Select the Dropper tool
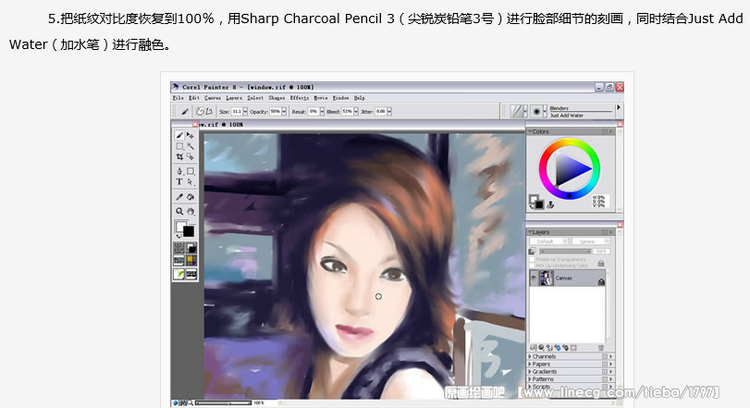Screen dimensions: 750x408 [179, 197]
